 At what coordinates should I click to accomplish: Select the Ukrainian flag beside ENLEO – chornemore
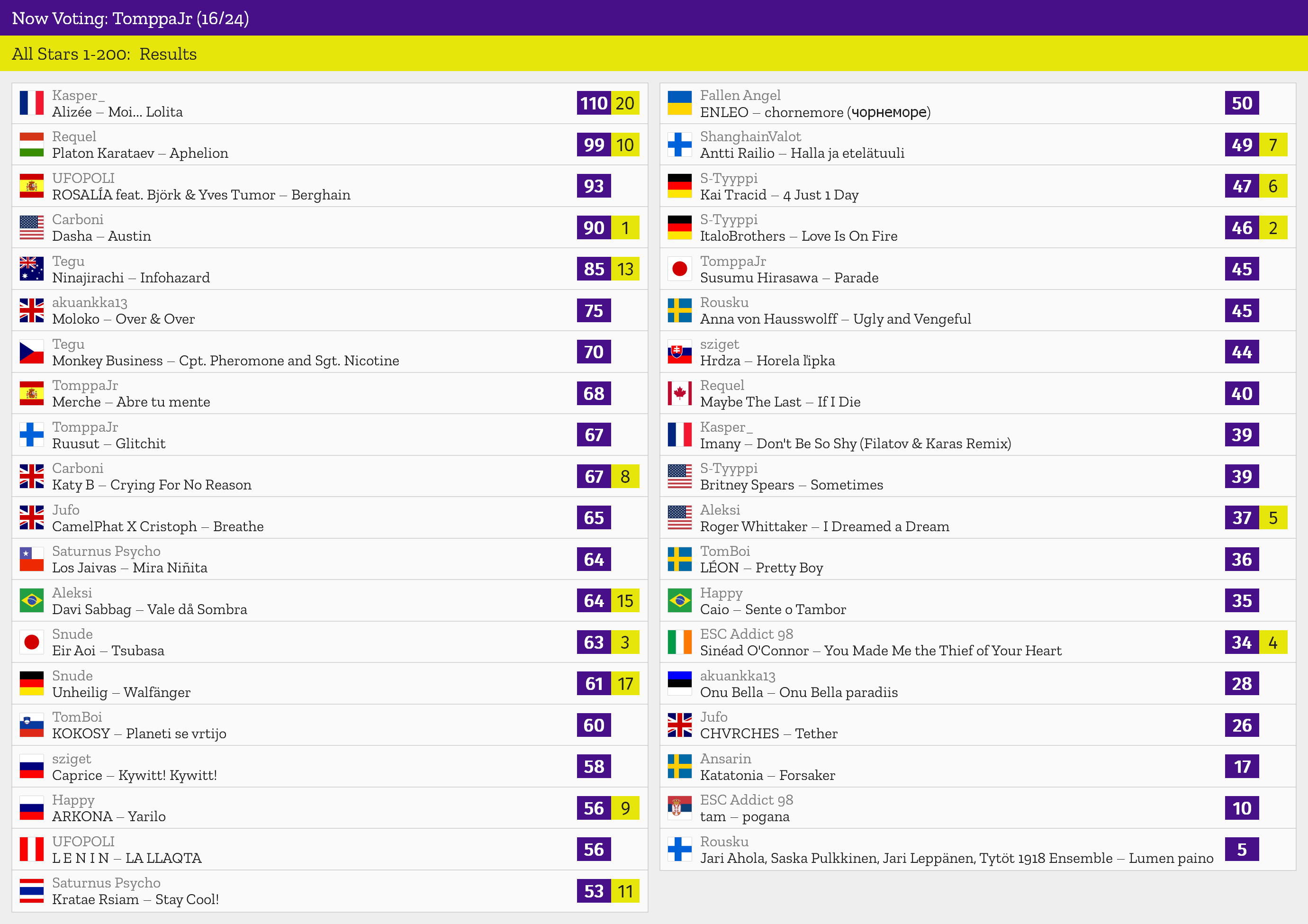(x=680, y=103)
